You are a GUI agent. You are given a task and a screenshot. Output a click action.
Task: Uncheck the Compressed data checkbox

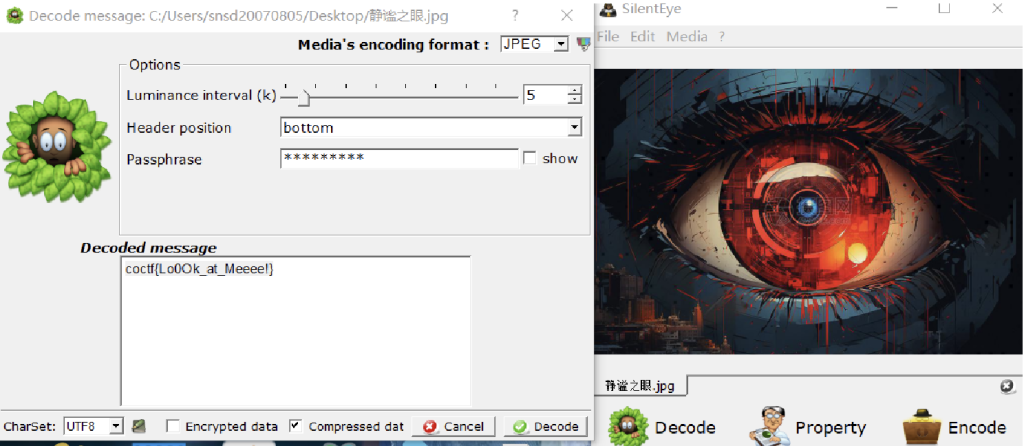(x=295, y=426)
